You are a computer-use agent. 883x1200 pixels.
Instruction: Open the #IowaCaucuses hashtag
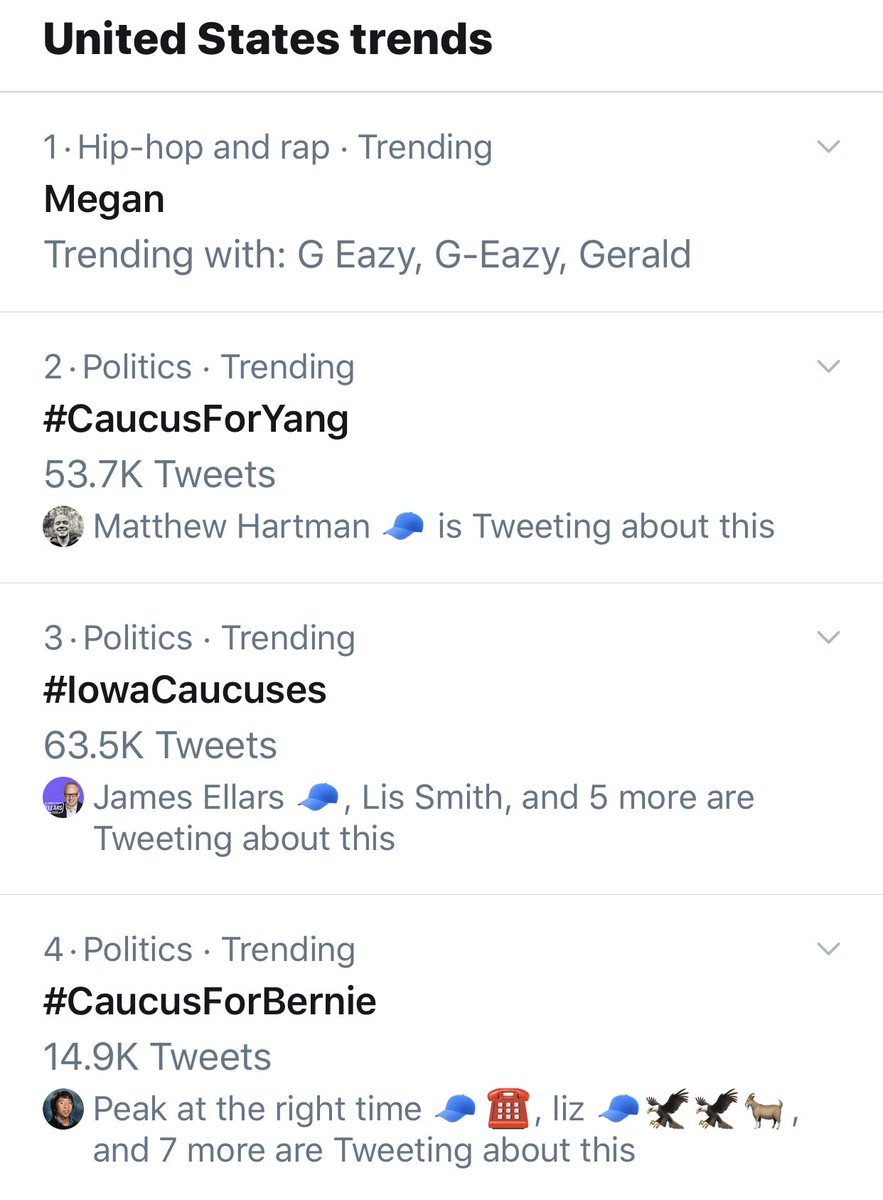tap(185, 690)
